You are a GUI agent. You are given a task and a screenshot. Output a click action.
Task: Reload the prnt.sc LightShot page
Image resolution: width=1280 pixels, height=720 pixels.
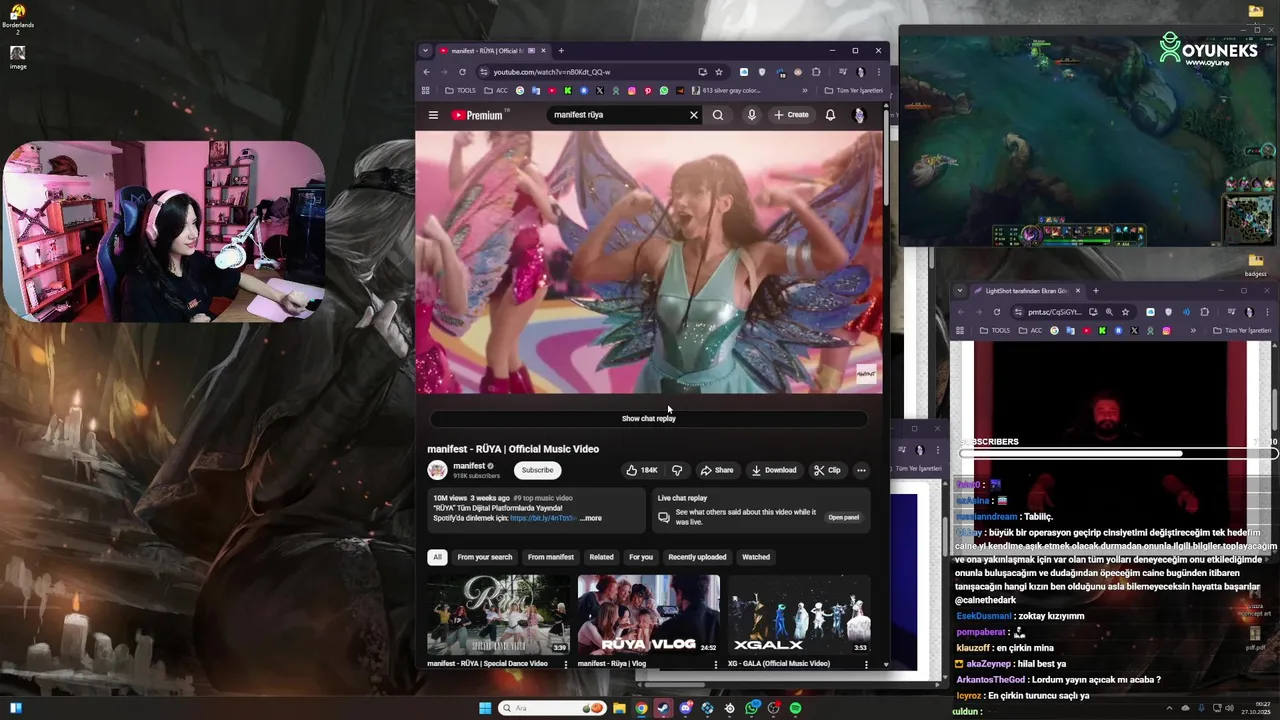tap(997, 312)
